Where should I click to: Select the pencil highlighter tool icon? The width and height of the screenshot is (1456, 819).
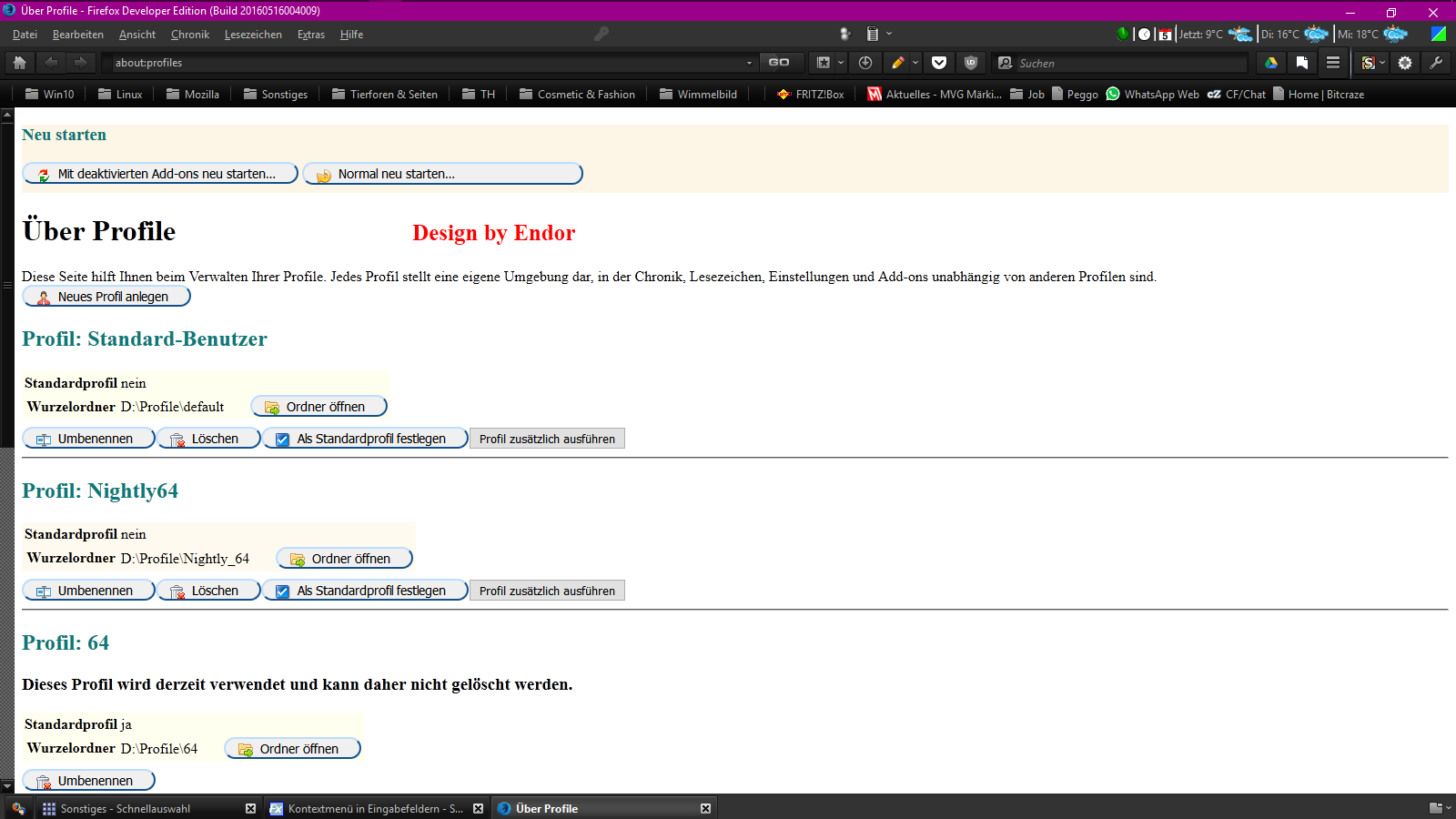coord(898,63)
